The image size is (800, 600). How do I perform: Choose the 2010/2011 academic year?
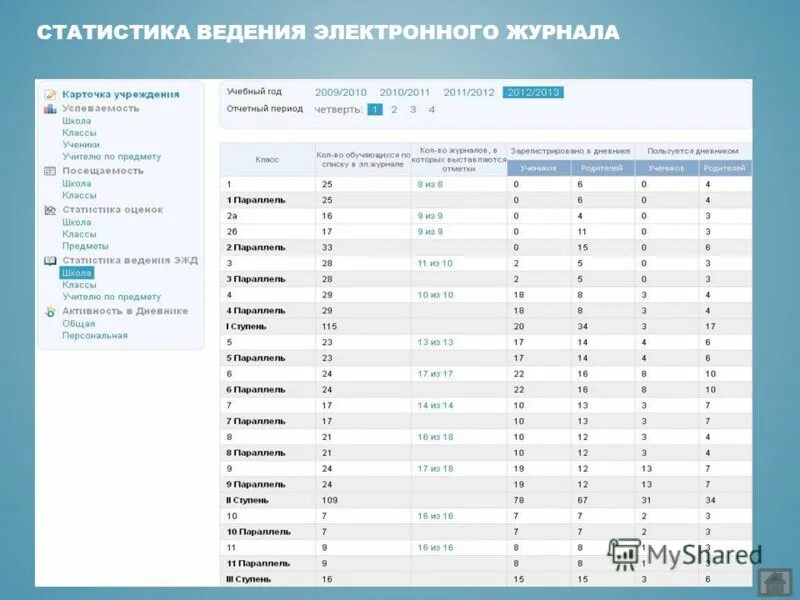(403, 91)
